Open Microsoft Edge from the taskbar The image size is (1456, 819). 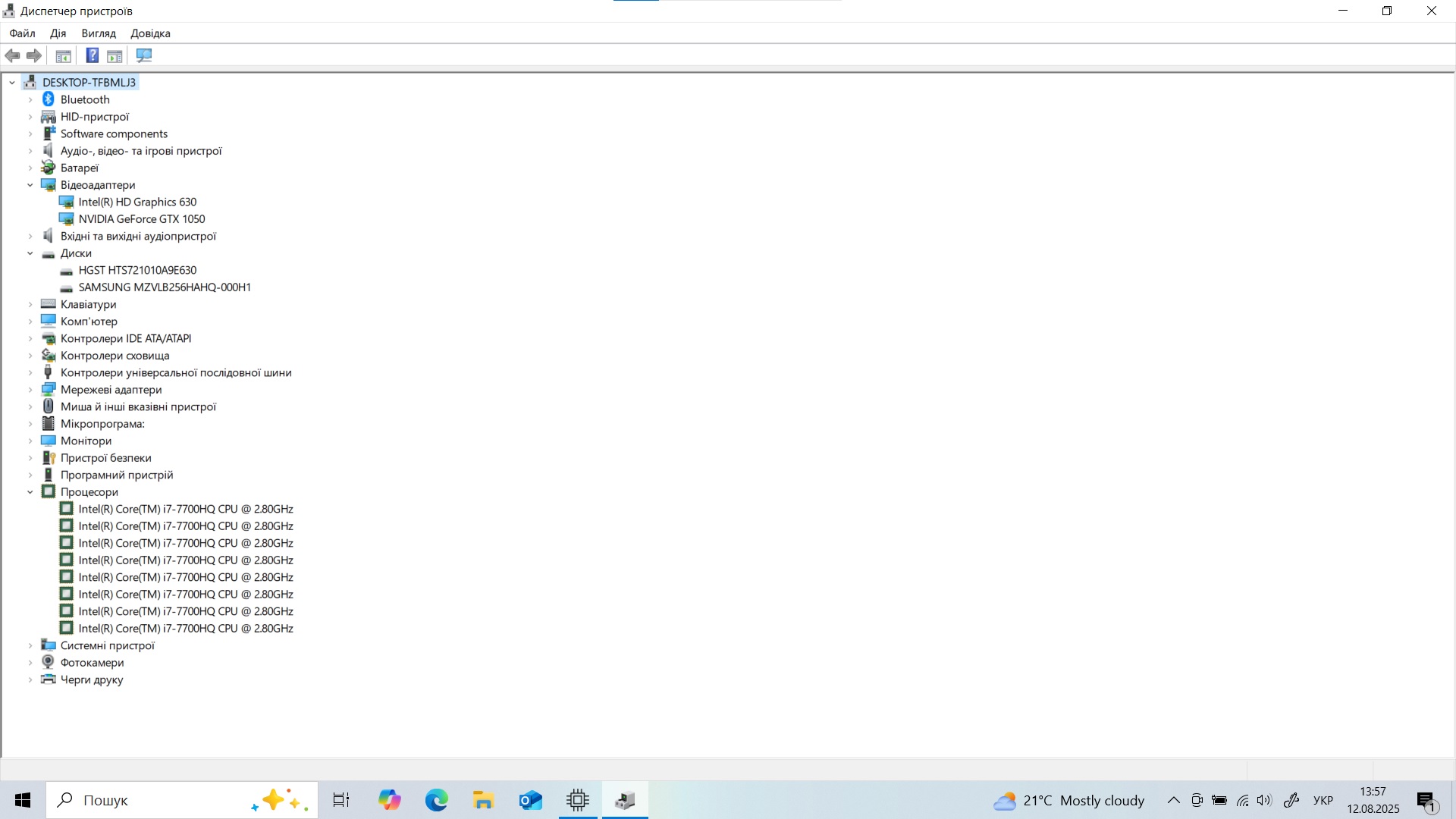pyautogui.click(x=437, y=800)
